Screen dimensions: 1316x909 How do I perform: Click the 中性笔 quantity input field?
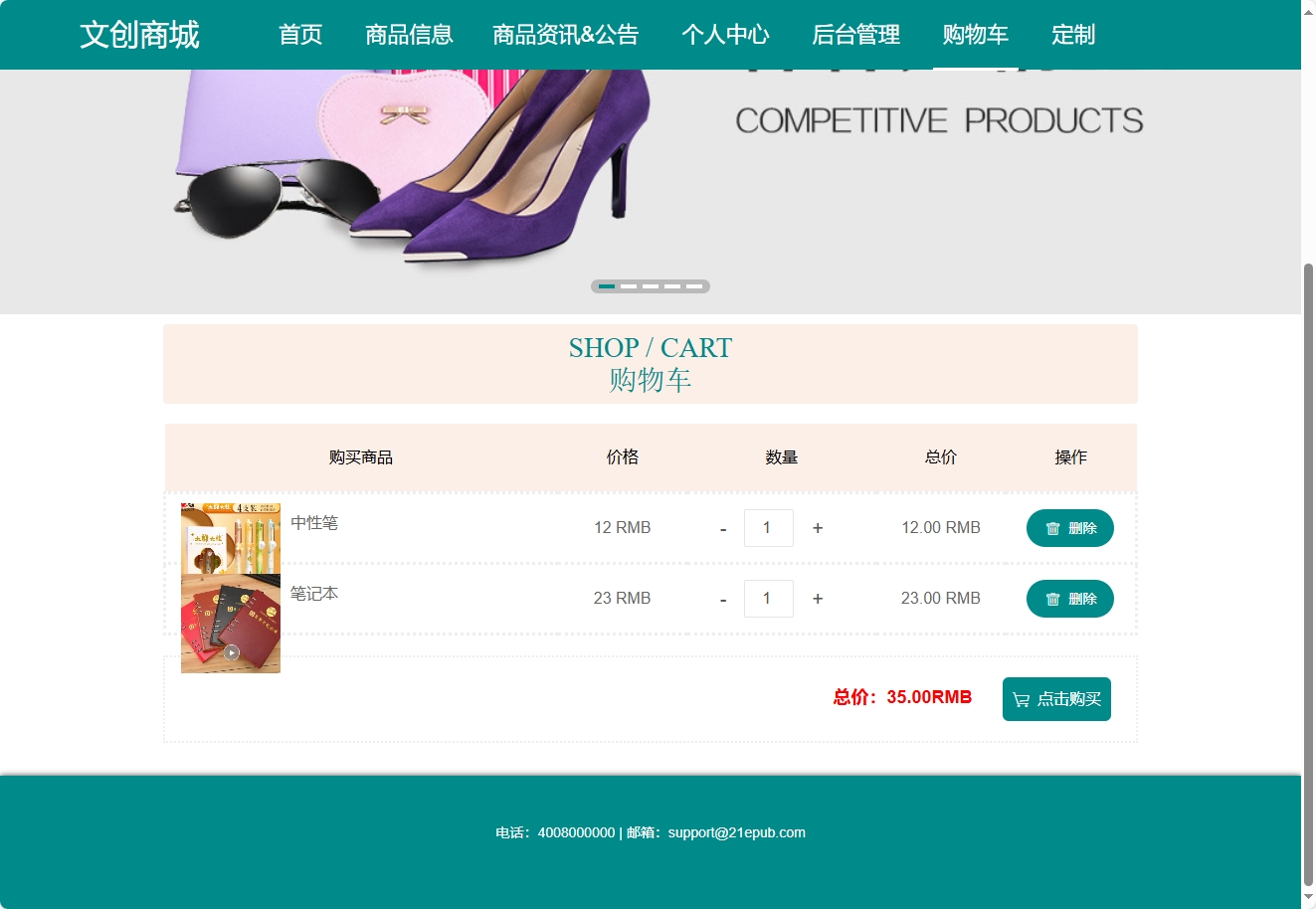click(x=768, y=528)
